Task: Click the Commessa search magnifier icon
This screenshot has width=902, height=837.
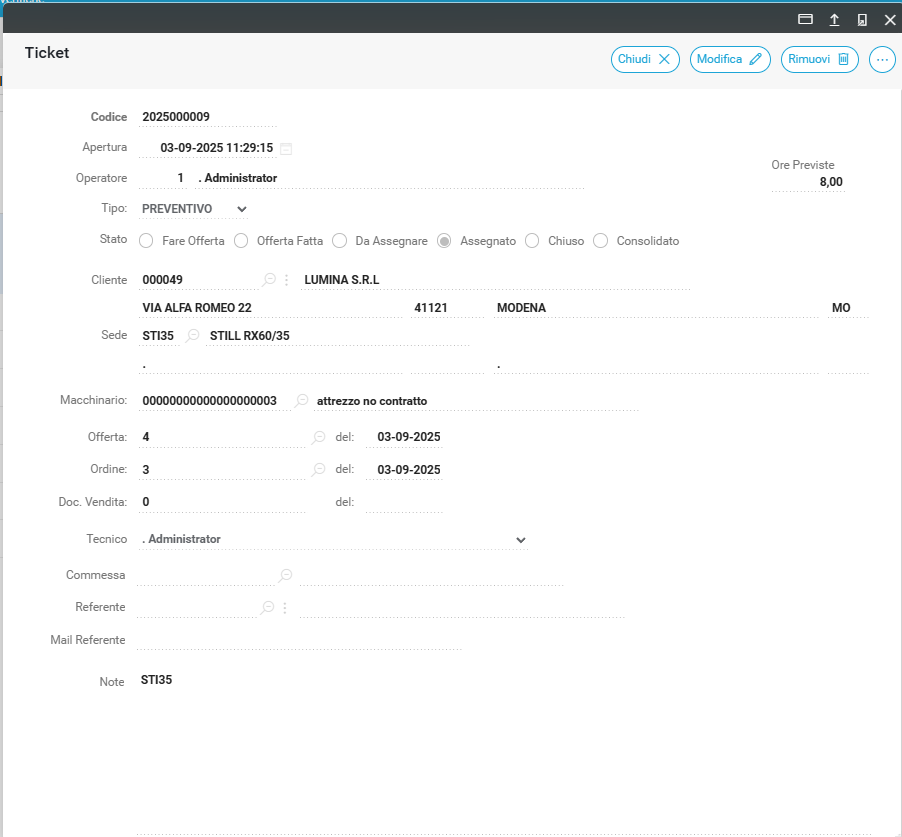Action: pos(286,575)
